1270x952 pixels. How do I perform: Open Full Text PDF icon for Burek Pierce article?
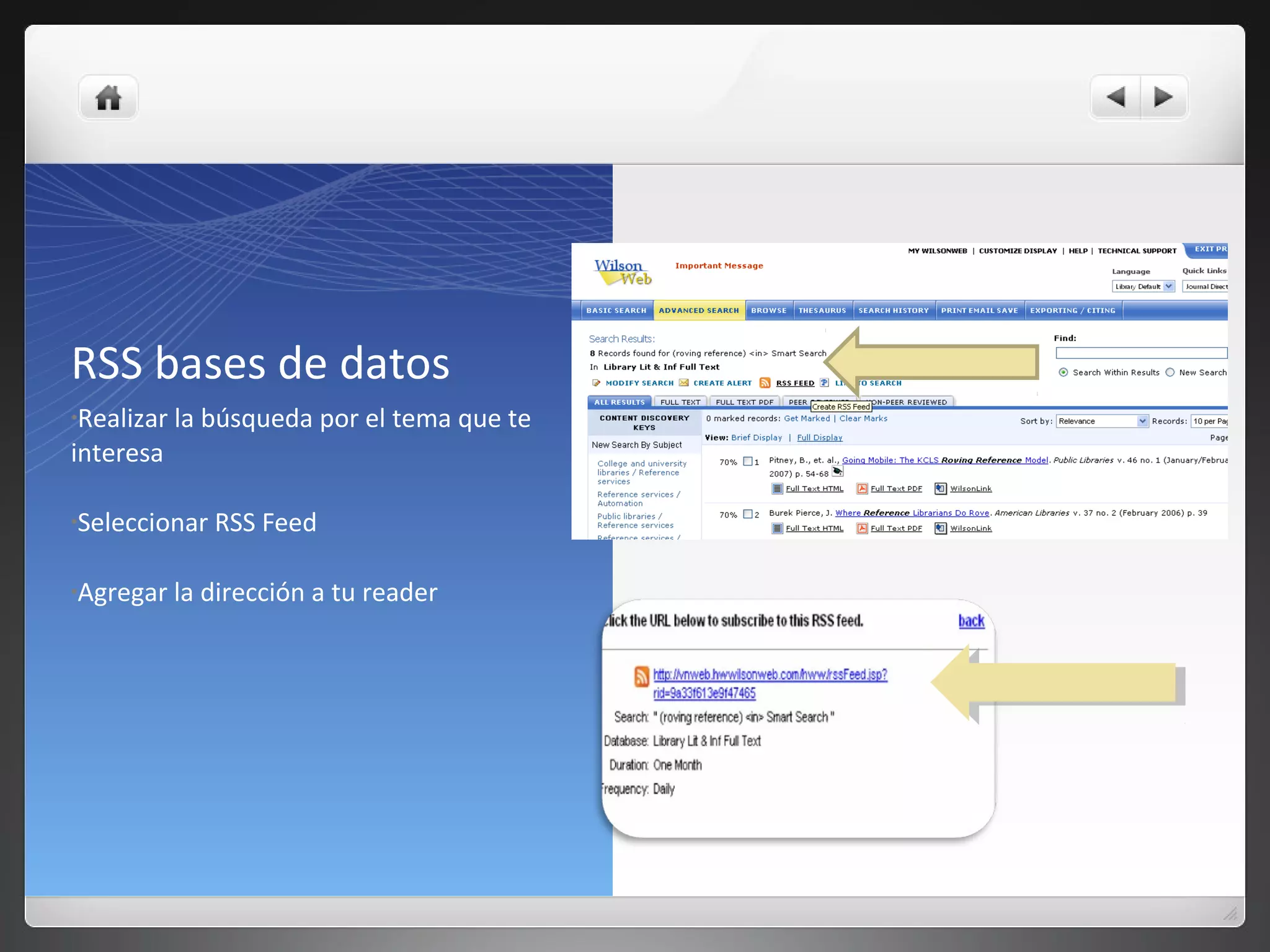click(862, 528)
